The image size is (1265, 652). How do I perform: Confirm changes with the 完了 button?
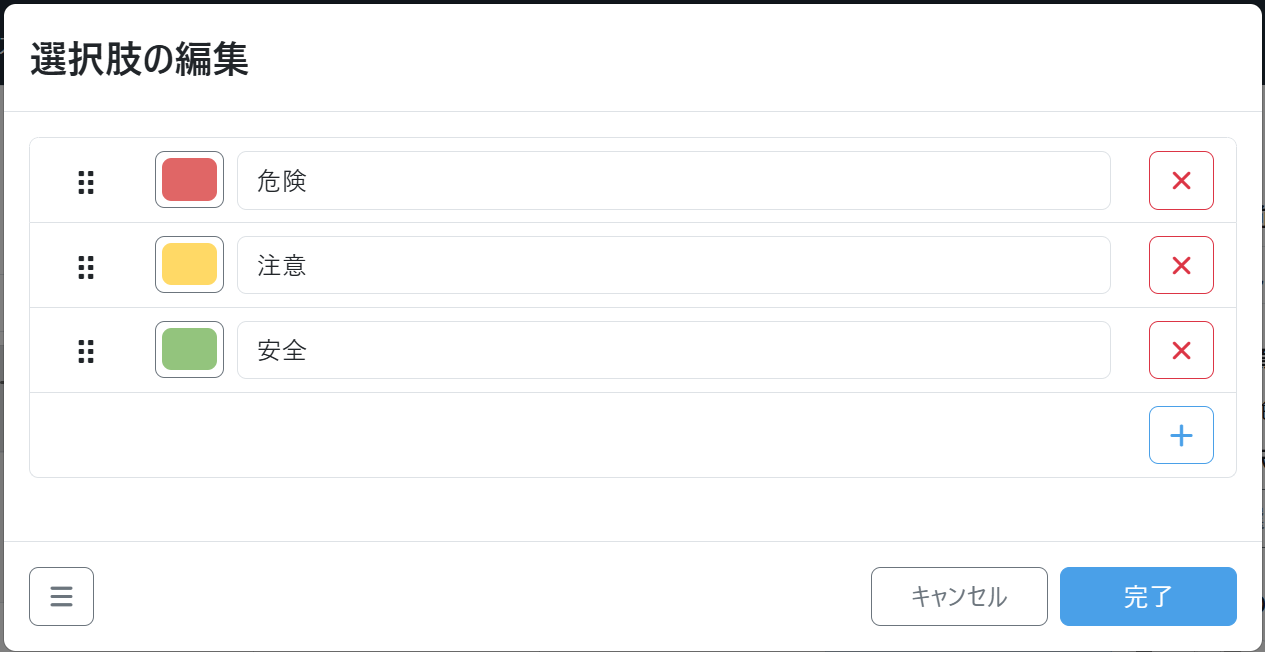[x=1148, y=597]
